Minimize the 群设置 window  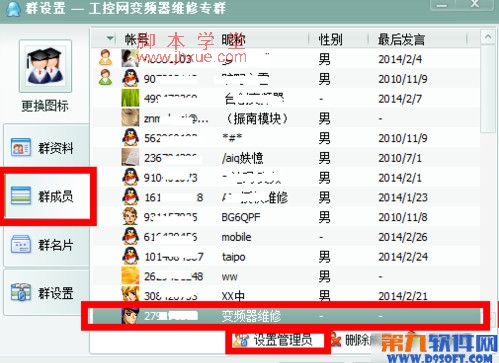pyautogui.click(x=442, y=5)
